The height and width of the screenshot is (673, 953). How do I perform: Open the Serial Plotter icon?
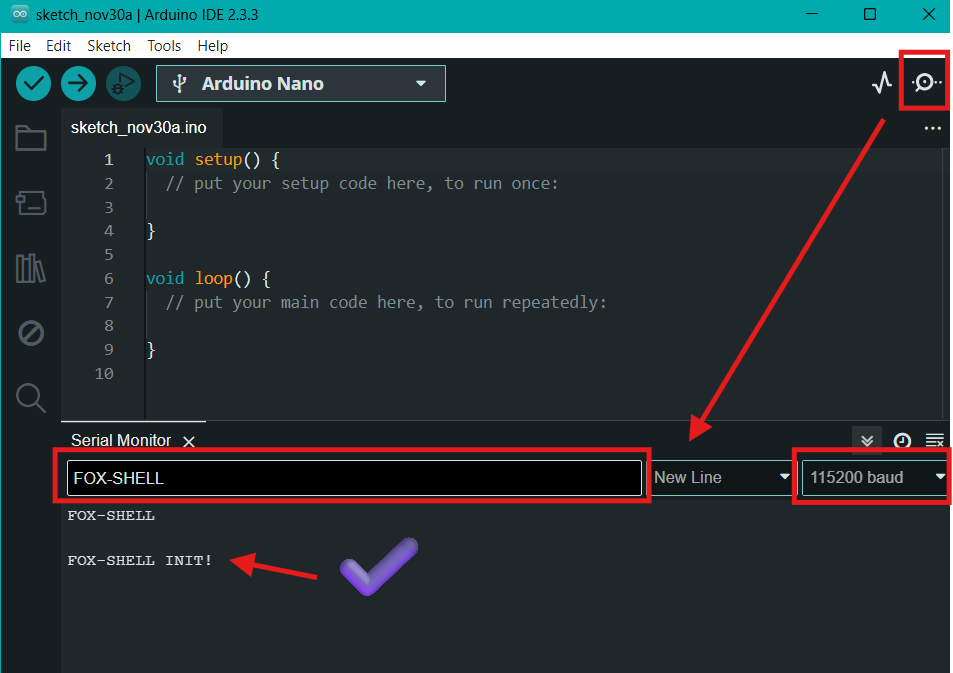[x=881, y=83]
